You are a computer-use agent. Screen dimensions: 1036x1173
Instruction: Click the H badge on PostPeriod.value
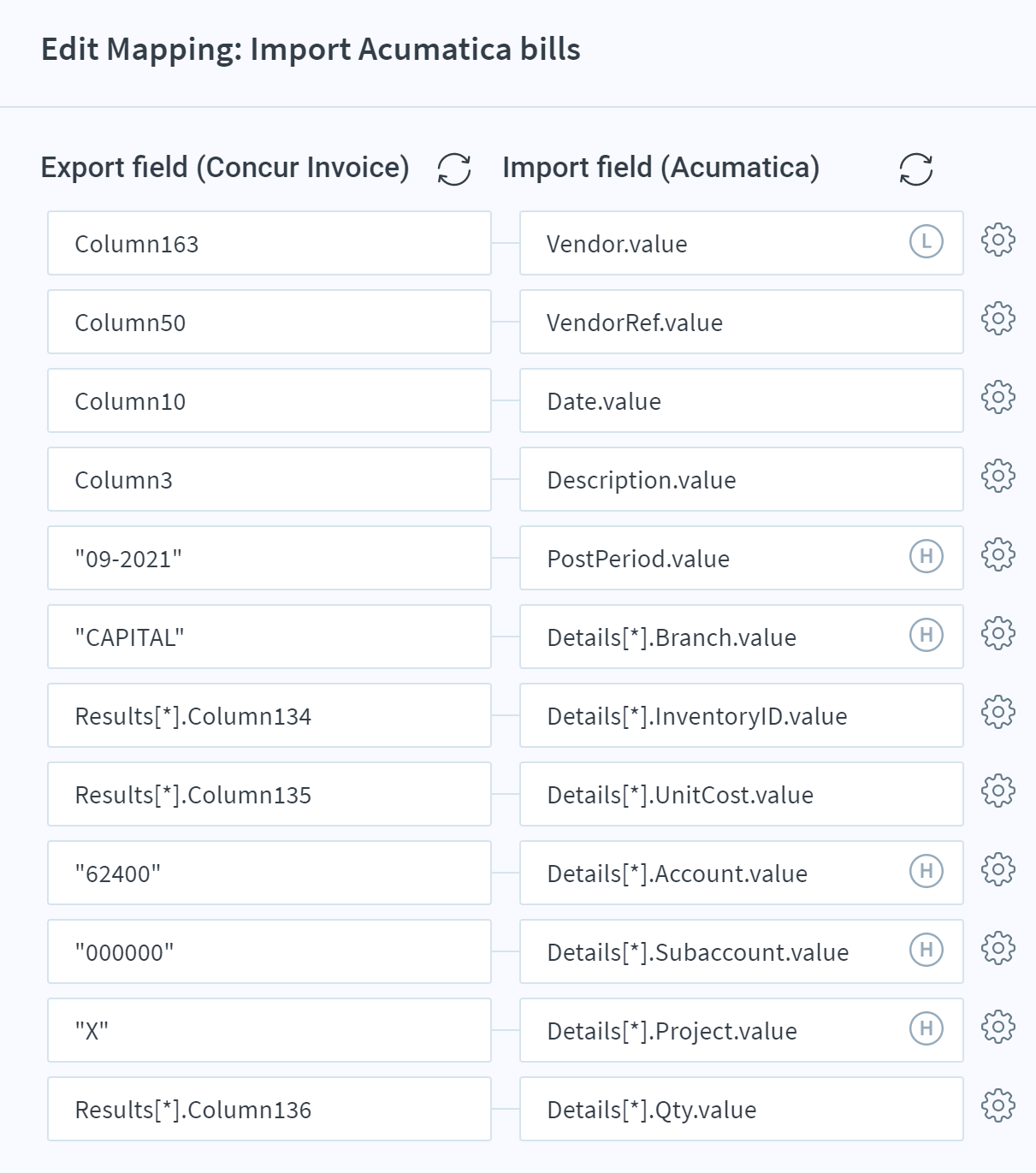pos(926,556)
